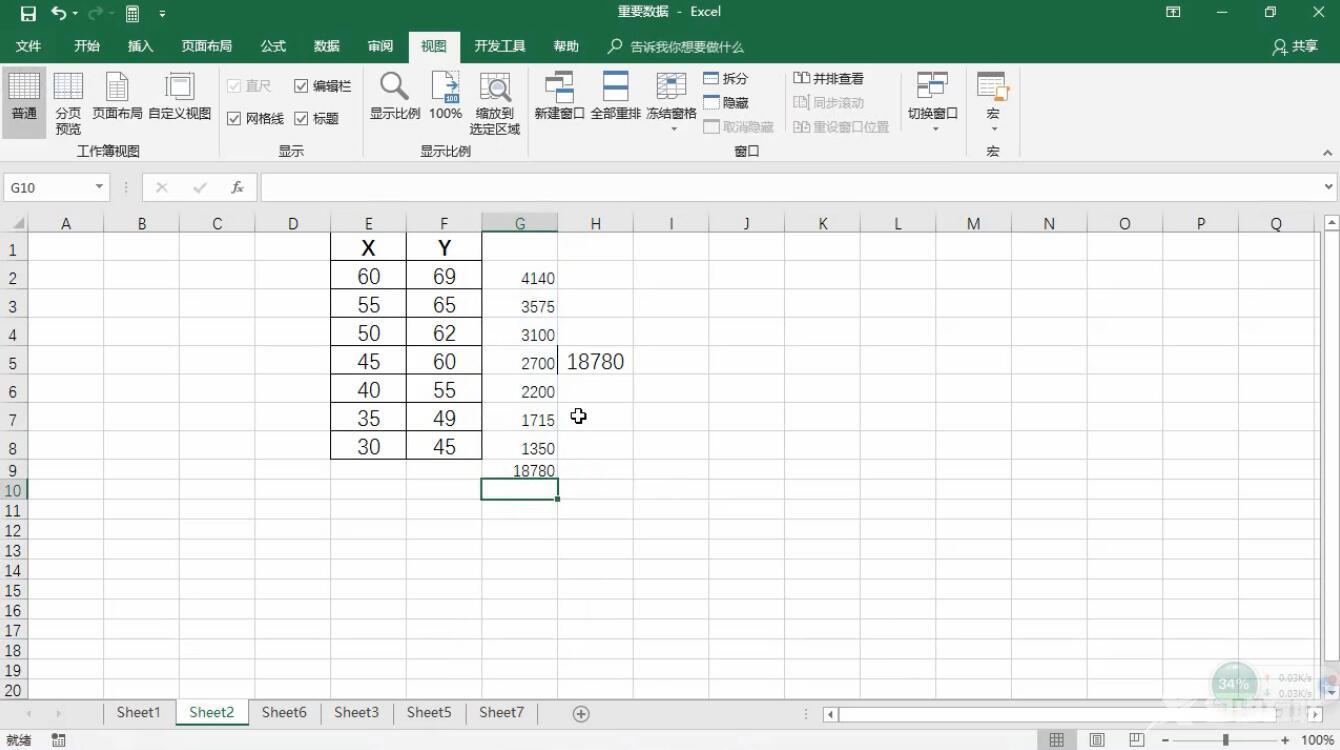Viewport: 1340px width, 750px height.
Task: Click the Insert Function fx button
Action: click(x=237, y=187)
